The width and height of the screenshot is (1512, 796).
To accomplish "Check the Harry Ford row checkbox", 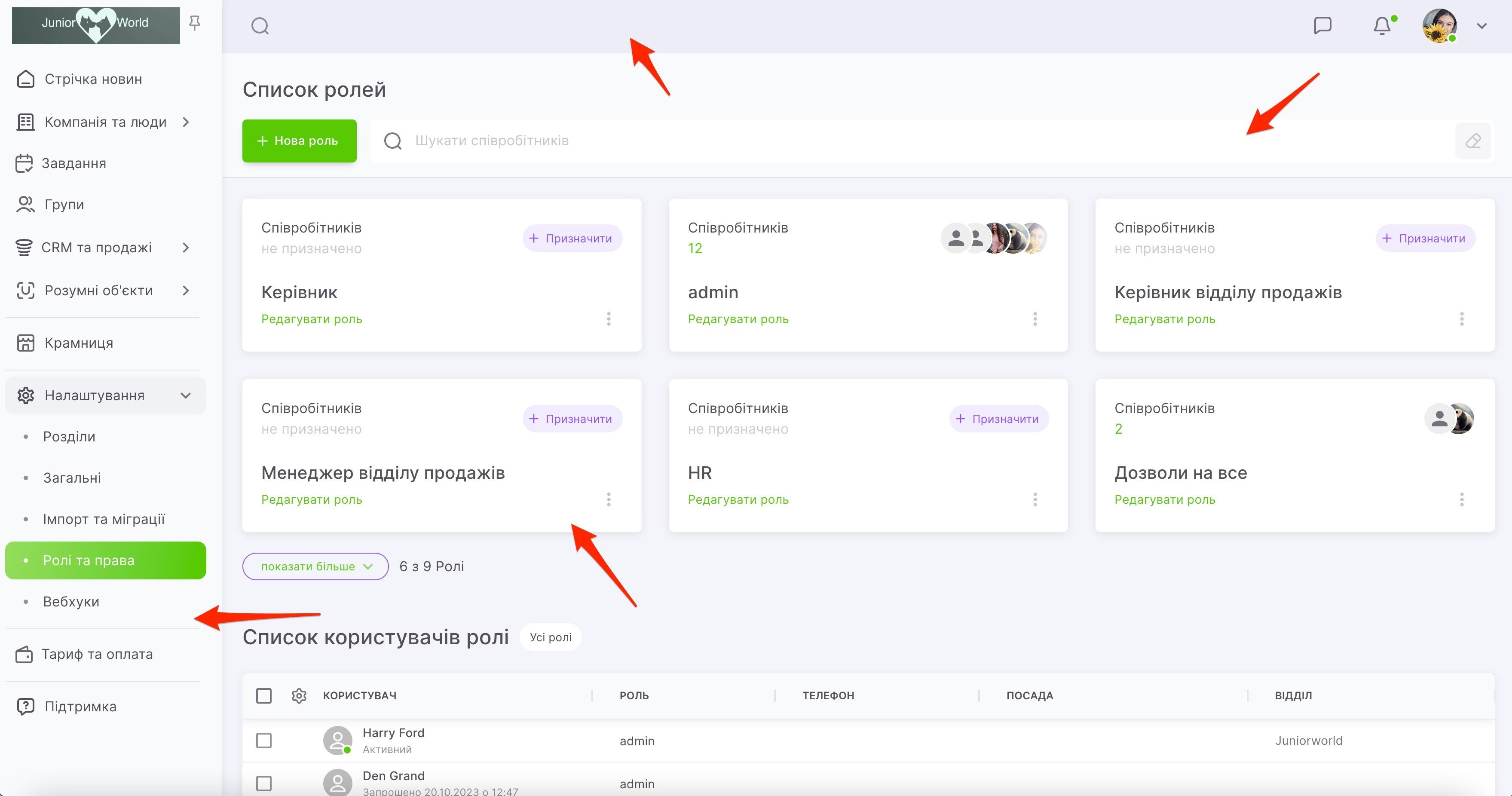I will 264,740.
